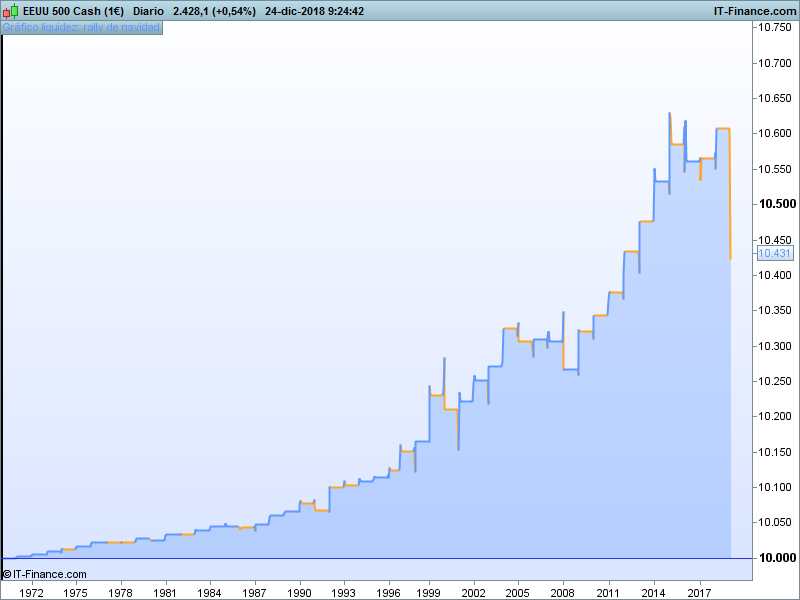Screen dimensions: 800x600
Task: Click the Diario timeframe label
Action: point(148,11)
